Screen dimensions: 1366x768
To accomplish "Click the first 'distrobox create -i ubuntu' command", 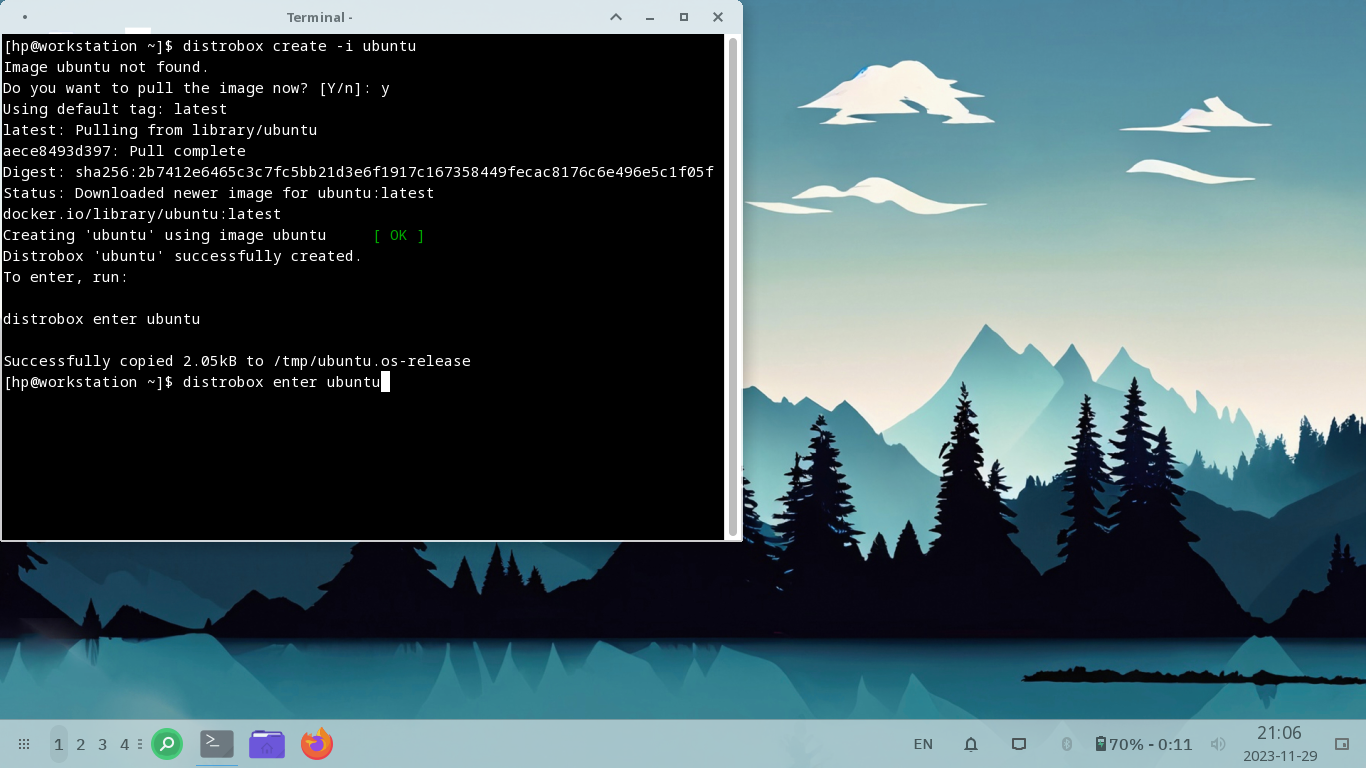I will pyautogui.click(x=299, y=46).
